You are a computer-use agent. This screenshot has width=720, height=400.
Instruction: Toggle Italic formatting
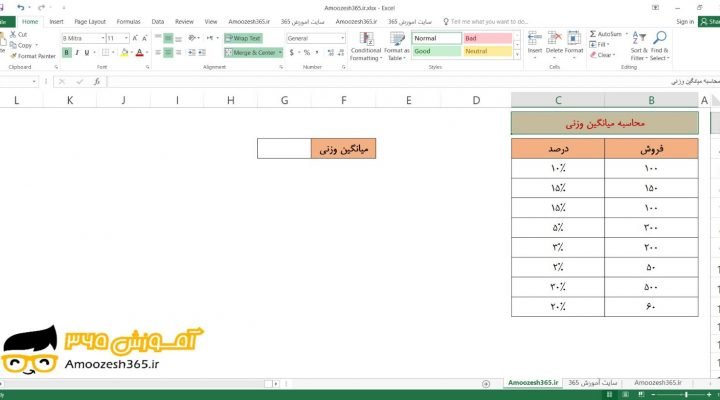pyautogui.click(x=77, y=52)
